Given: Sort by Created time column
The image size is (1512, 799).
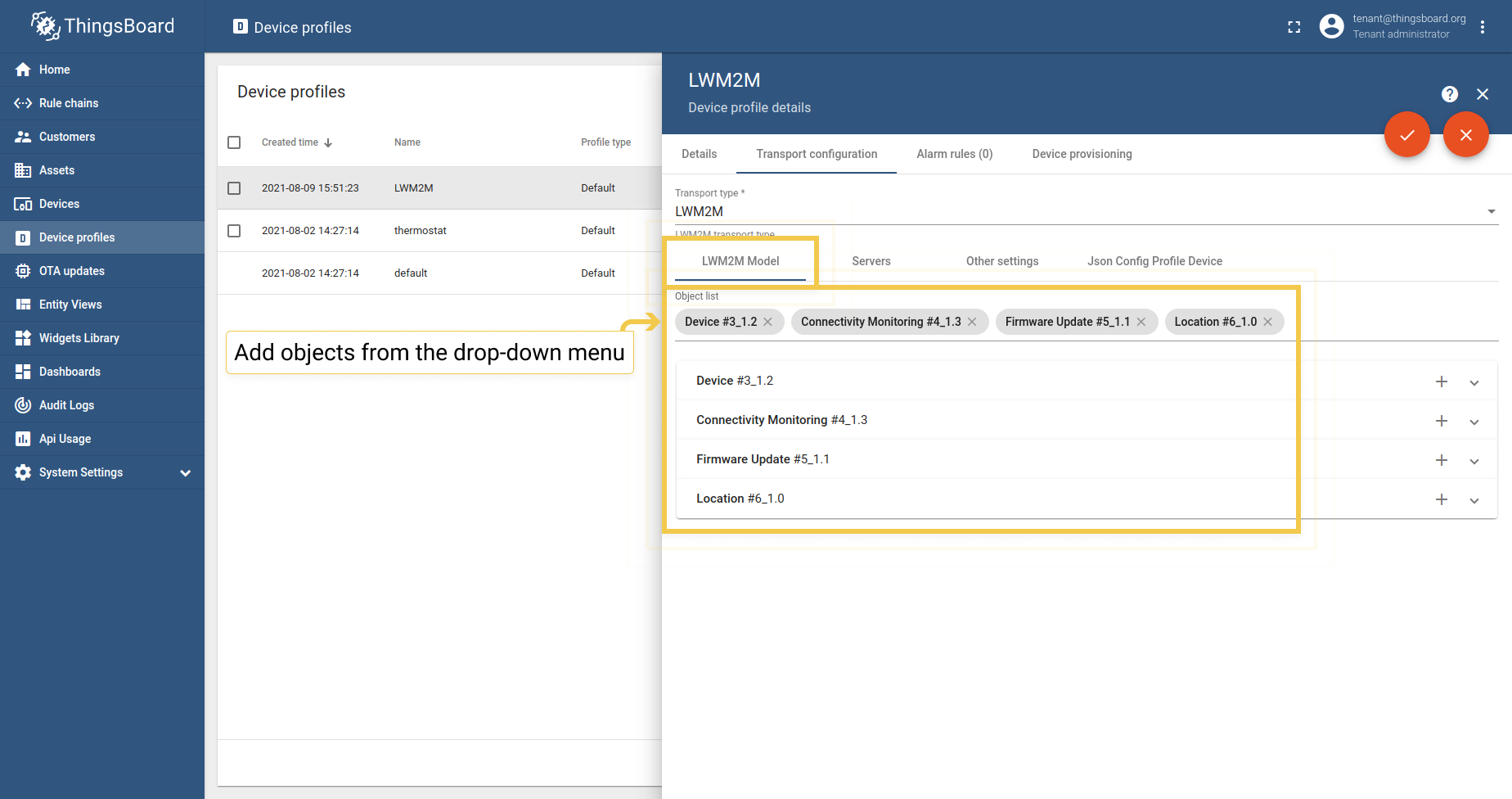Looking at the screenshot, I should 297,142.
